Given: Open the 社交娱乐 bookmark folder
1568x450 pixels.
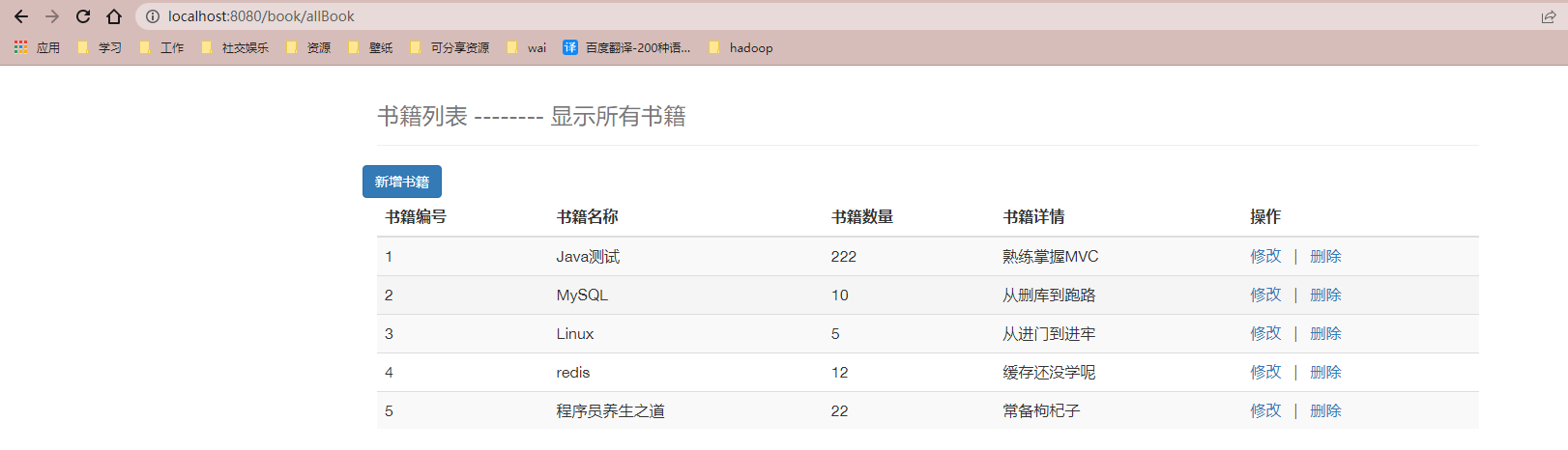Looking at the screenshot, I should (235, 47).
